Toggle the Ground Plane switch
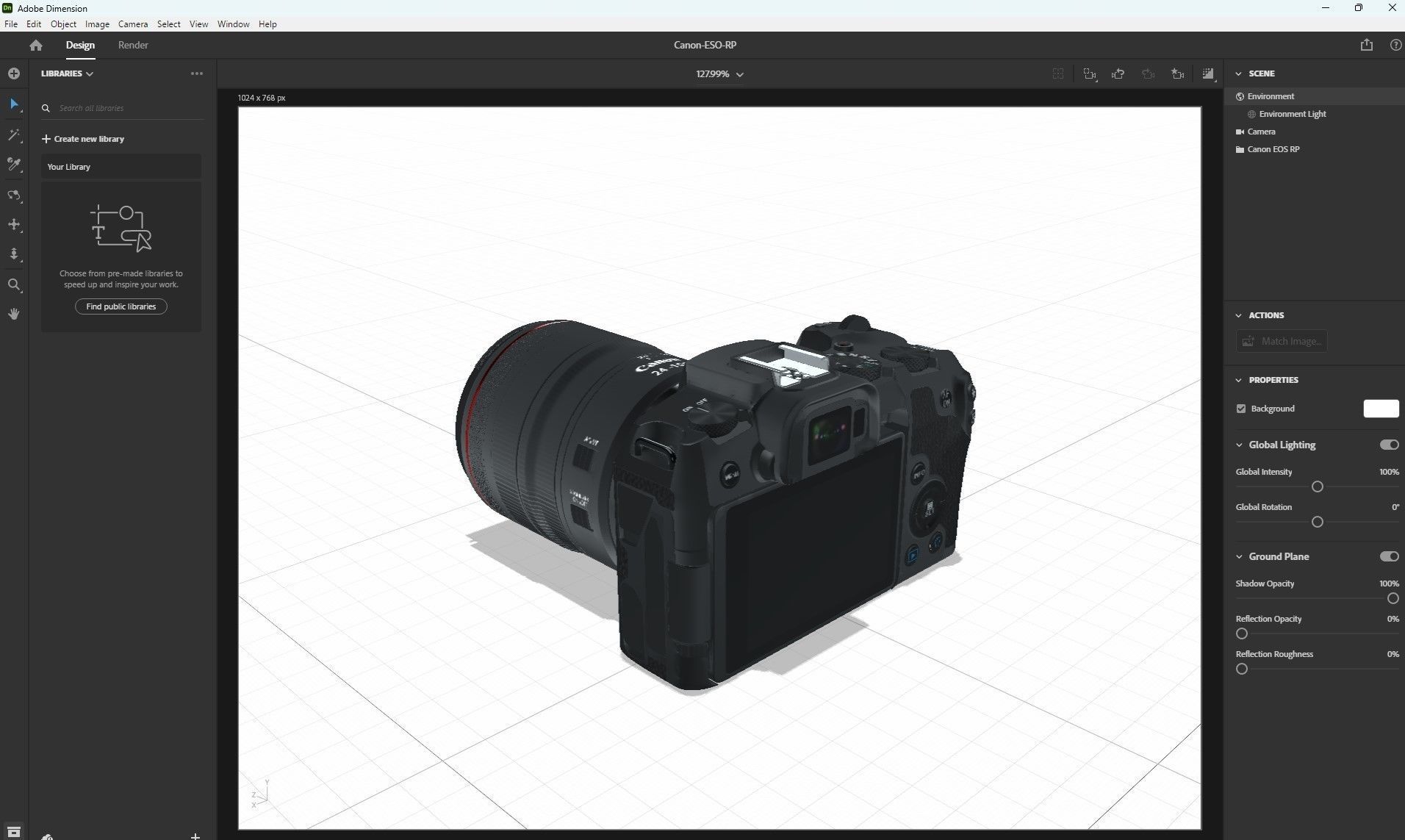The image size is (1405, 840). 1389,556
